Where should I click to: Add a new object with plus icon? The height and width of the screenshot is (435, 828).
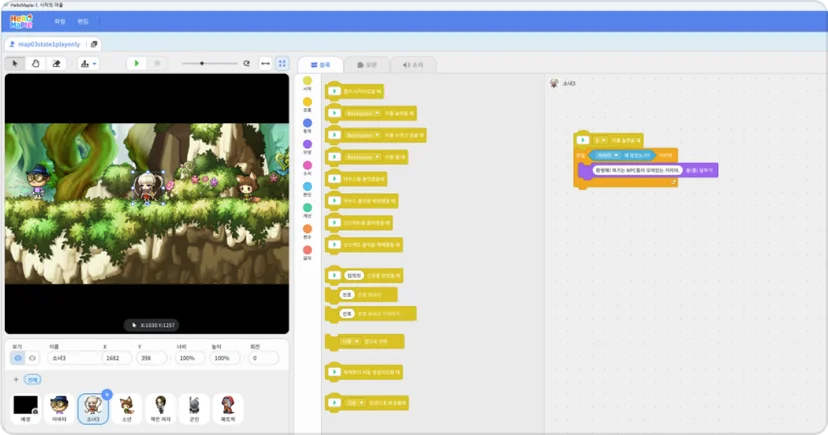16,380
